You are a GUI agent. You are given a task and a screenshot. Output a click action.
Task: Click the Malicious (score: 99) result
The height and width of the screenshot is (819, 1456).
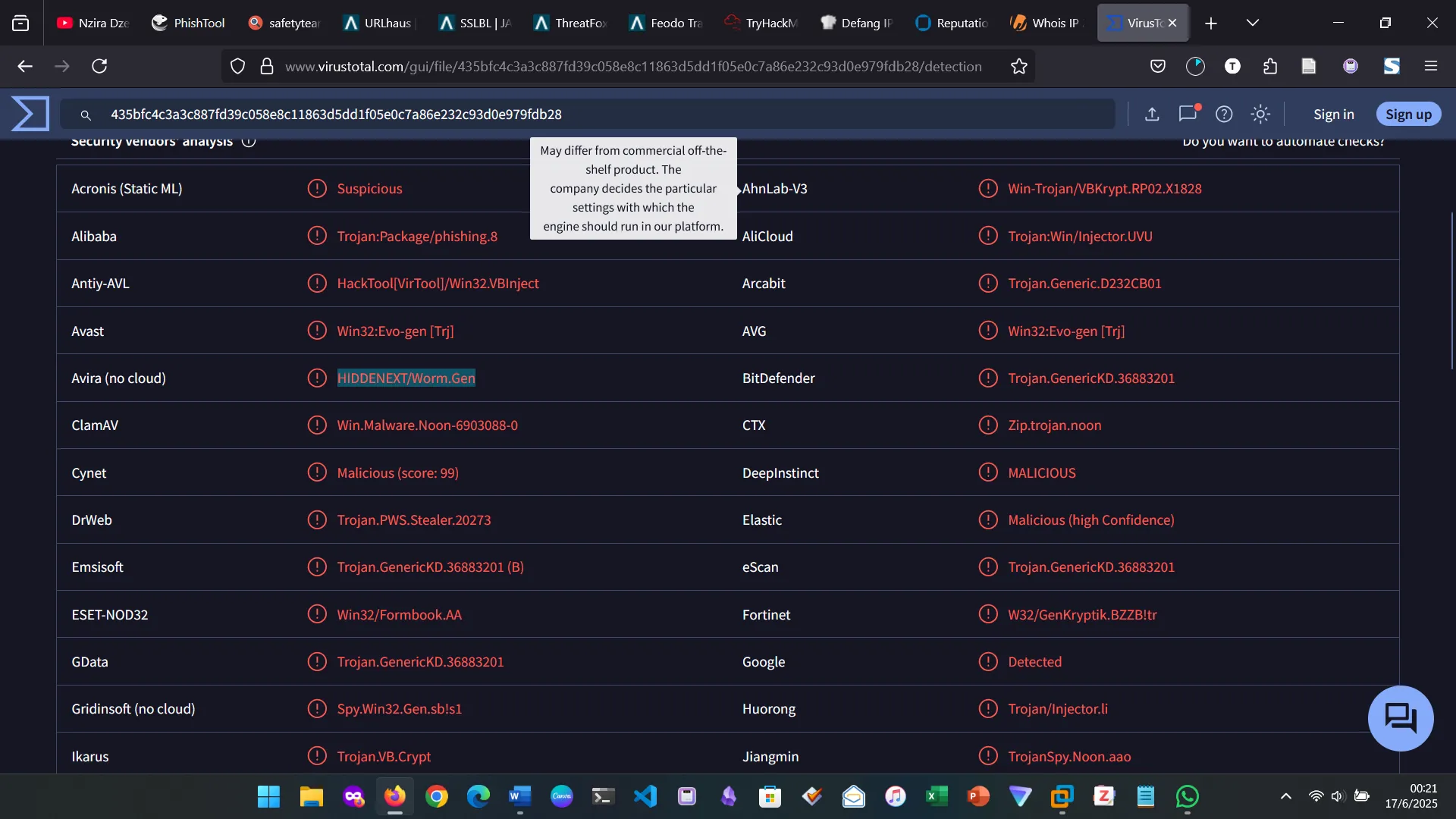pyautogui.click(x=397, y=472)
